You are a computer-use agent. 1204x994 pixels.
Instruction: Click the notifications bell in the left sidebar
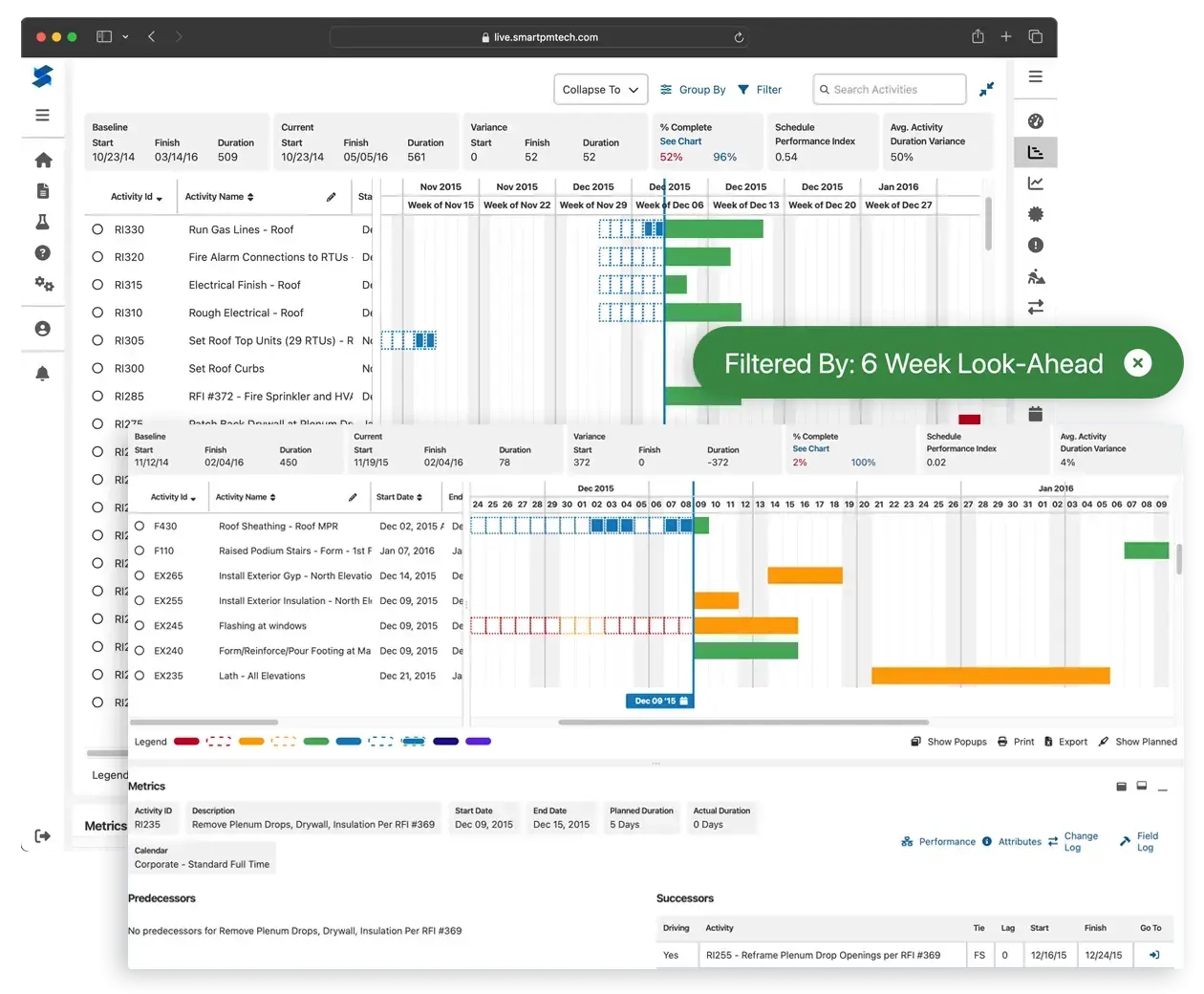[x=42, y=373]
